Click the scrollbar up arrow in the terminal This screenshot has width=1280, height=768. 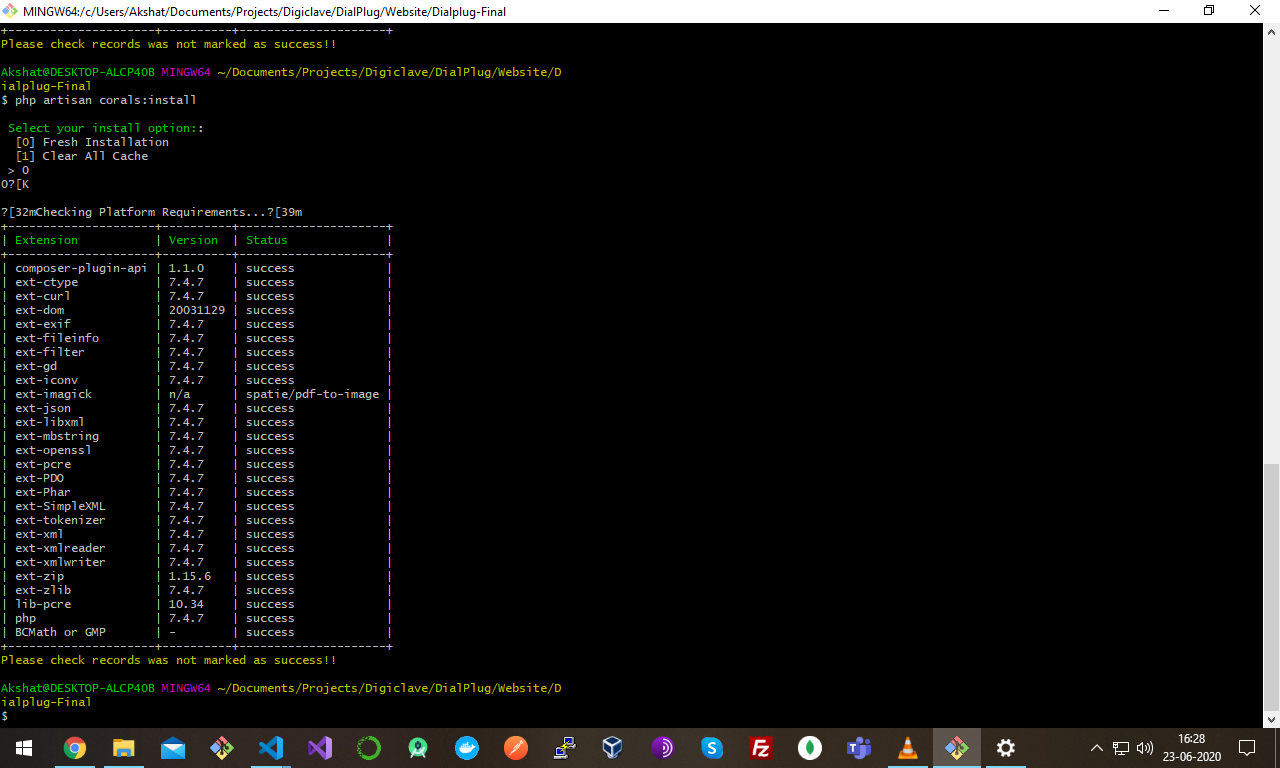point(1272,31)
